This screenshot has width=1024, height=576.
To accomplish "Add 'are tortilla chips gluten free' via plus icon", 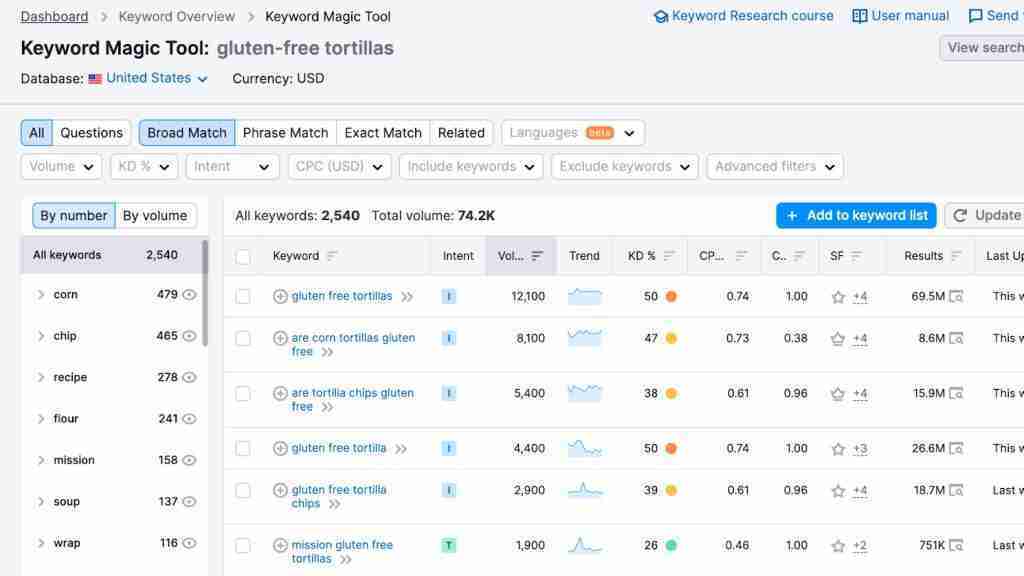I will point(280,393).
